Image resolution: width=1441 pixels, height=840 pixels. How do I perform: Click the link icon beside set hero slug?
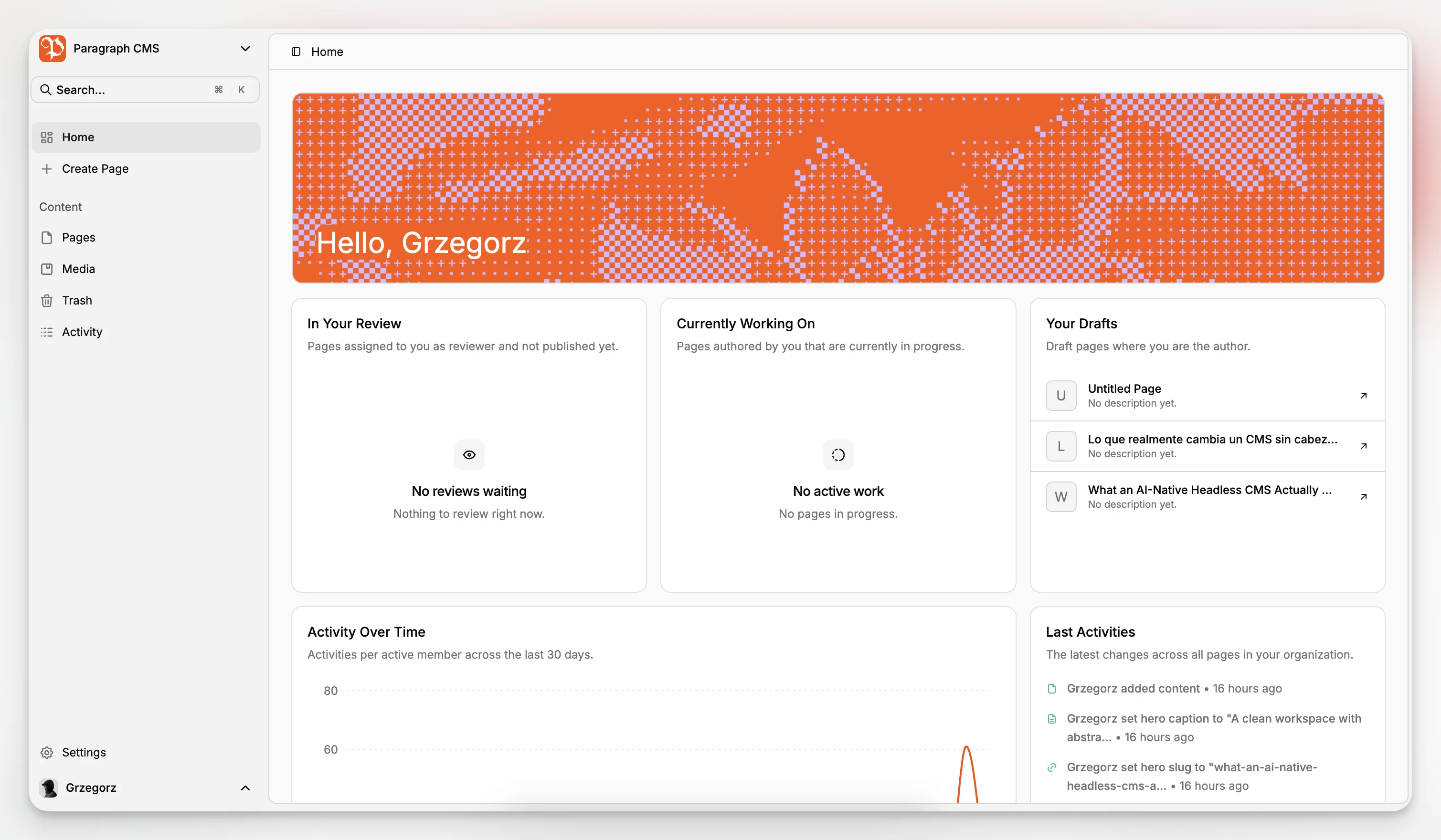1051,767
